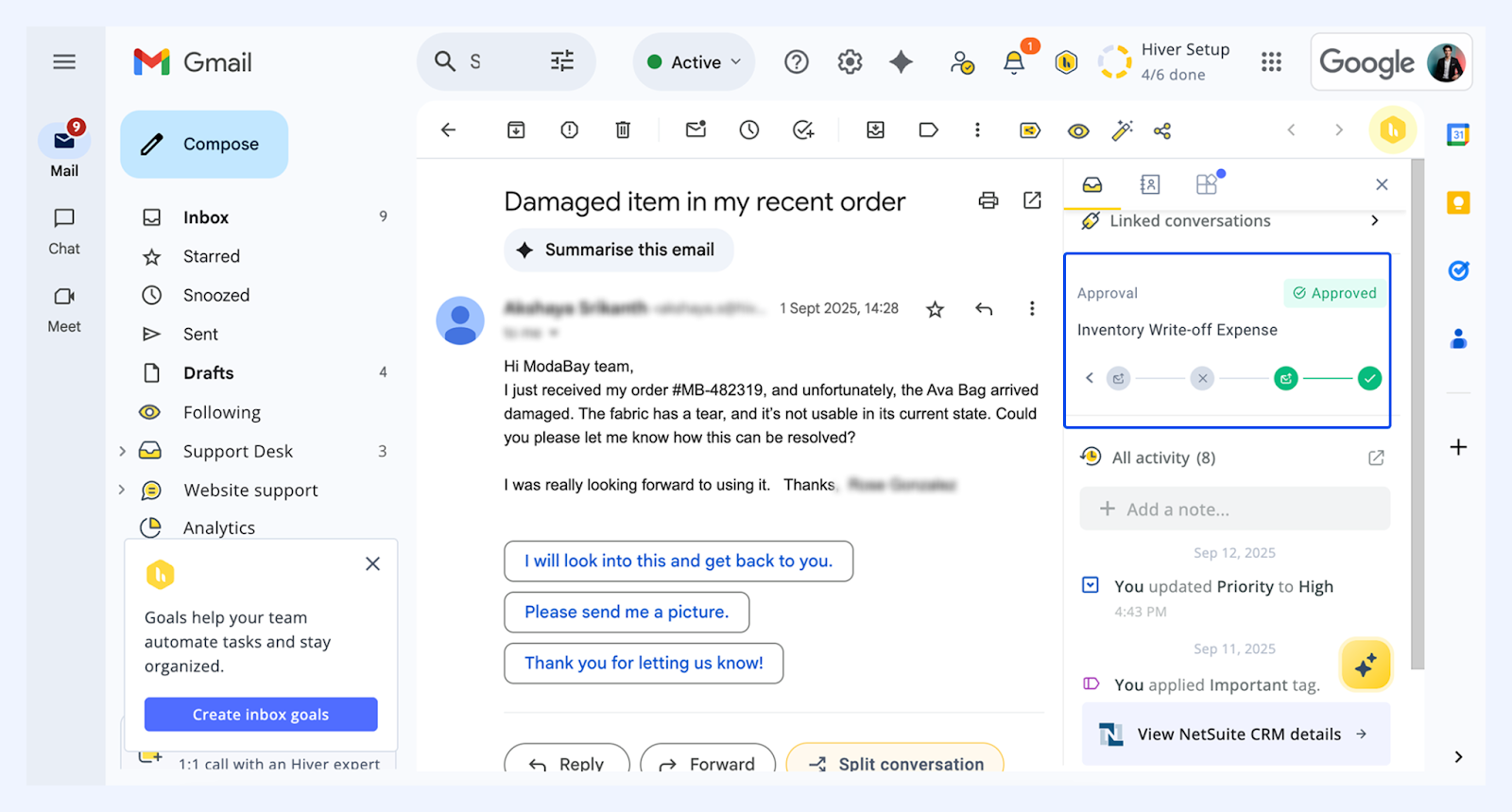
Task: Open View NetSuite CRM details link
Action: pyautogui.click(x=1236, y=734)
